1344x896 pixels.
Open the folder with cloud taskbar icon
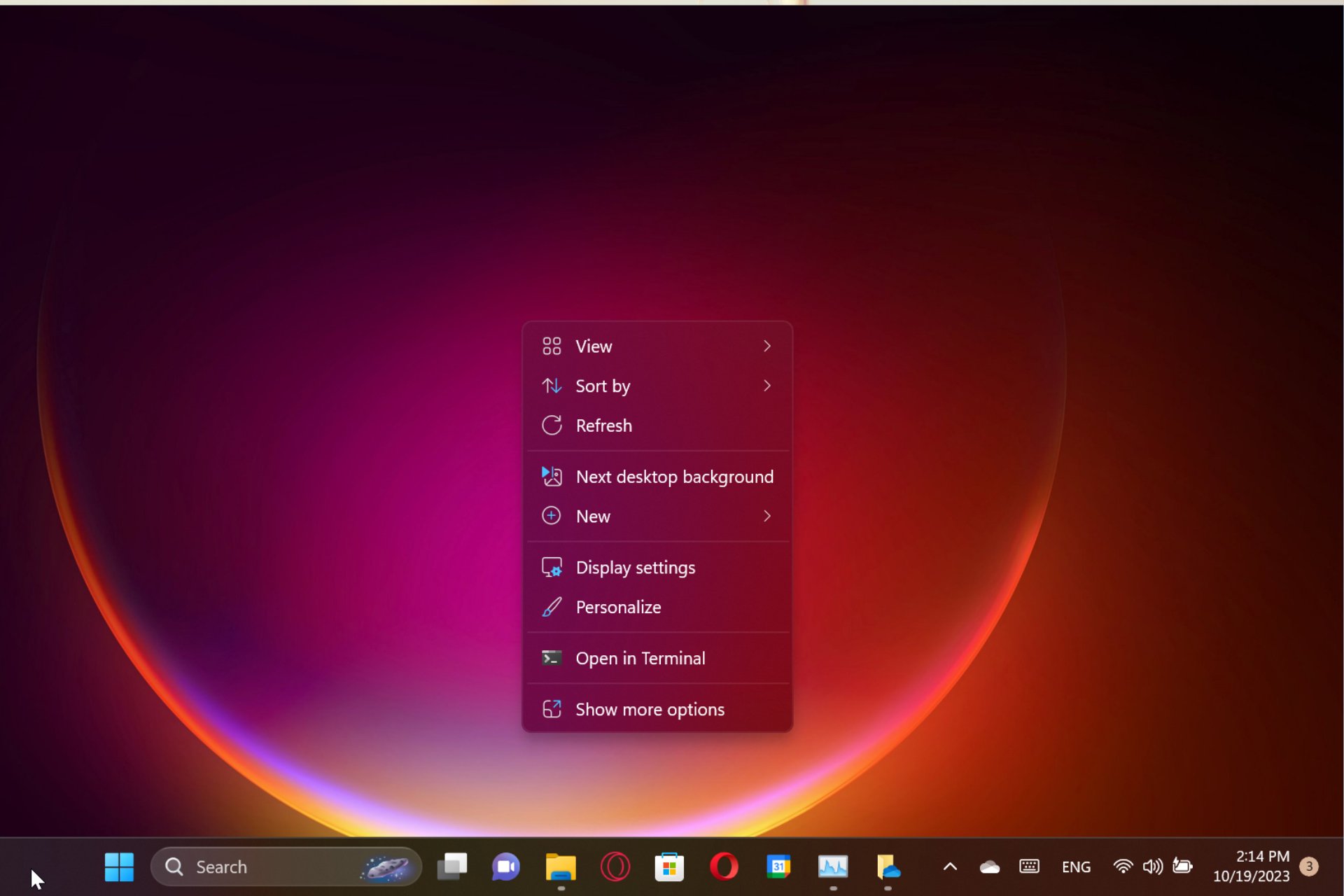point(888,867)
